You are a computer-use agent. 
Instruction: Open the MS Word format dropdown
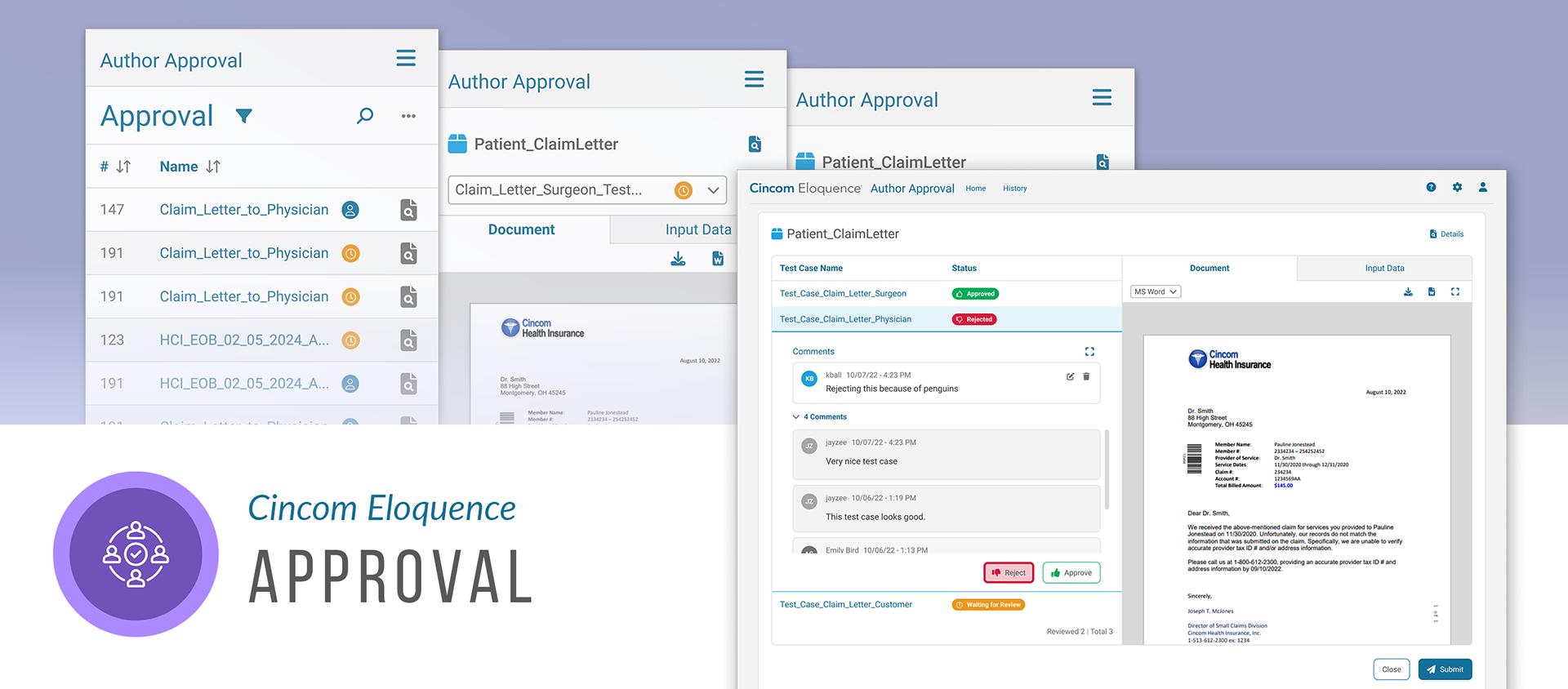(1156, 291)
